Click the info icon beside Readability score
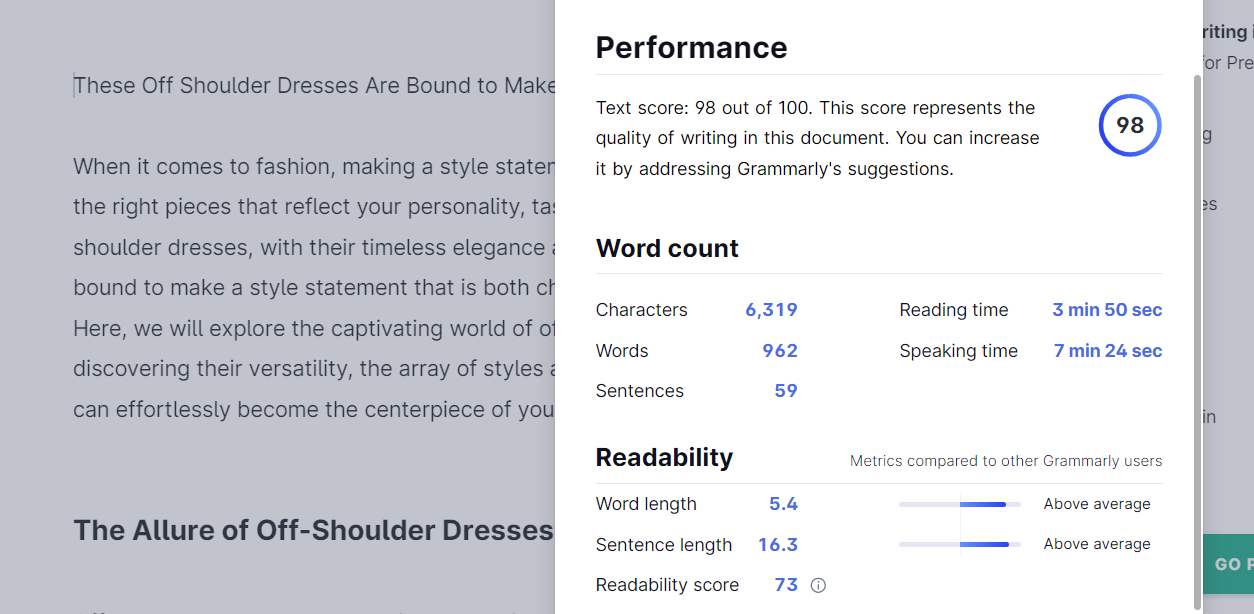 pyautogui.click(x=818, y=586)
